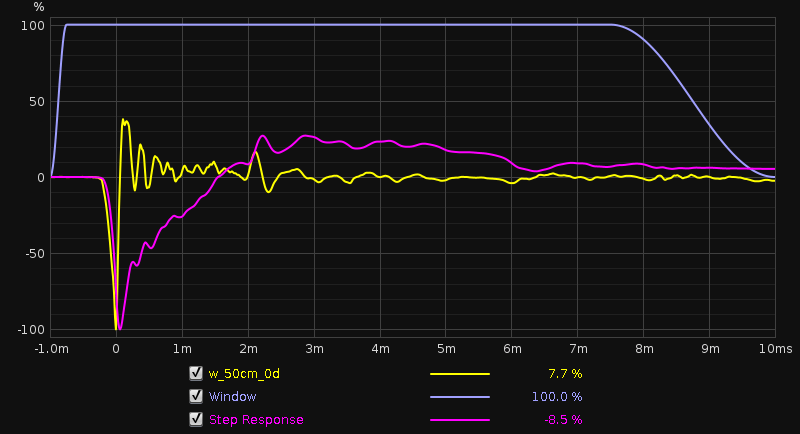
Task: Click the -1.0m time axis label
Action: pyautogui.click(x=51, y=349)
